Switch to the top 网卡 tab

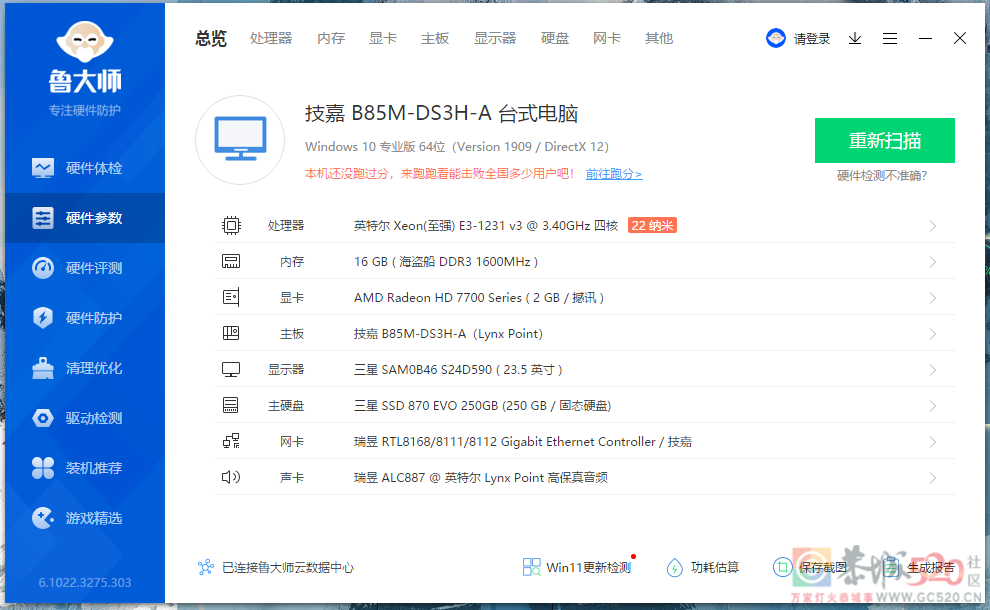(x=607, y=39)
